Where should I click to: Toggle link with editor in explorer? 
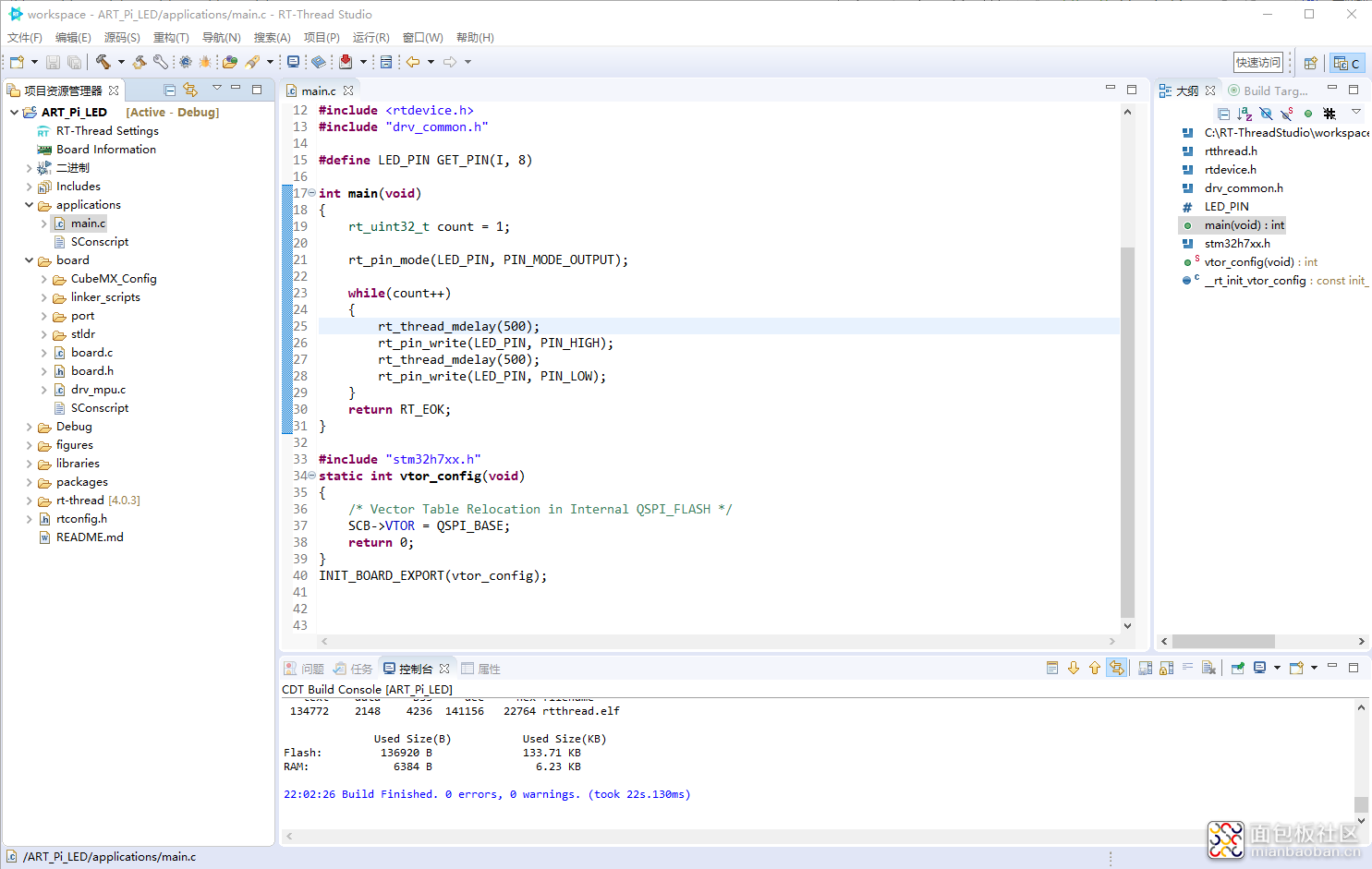click(190, 90)
